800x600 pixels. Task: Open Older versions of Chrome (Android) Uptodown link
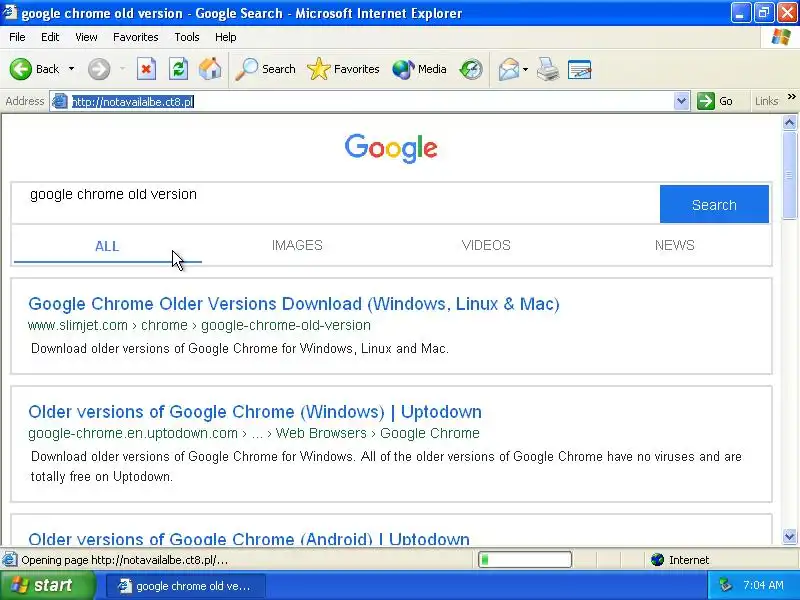click(249, 539)
